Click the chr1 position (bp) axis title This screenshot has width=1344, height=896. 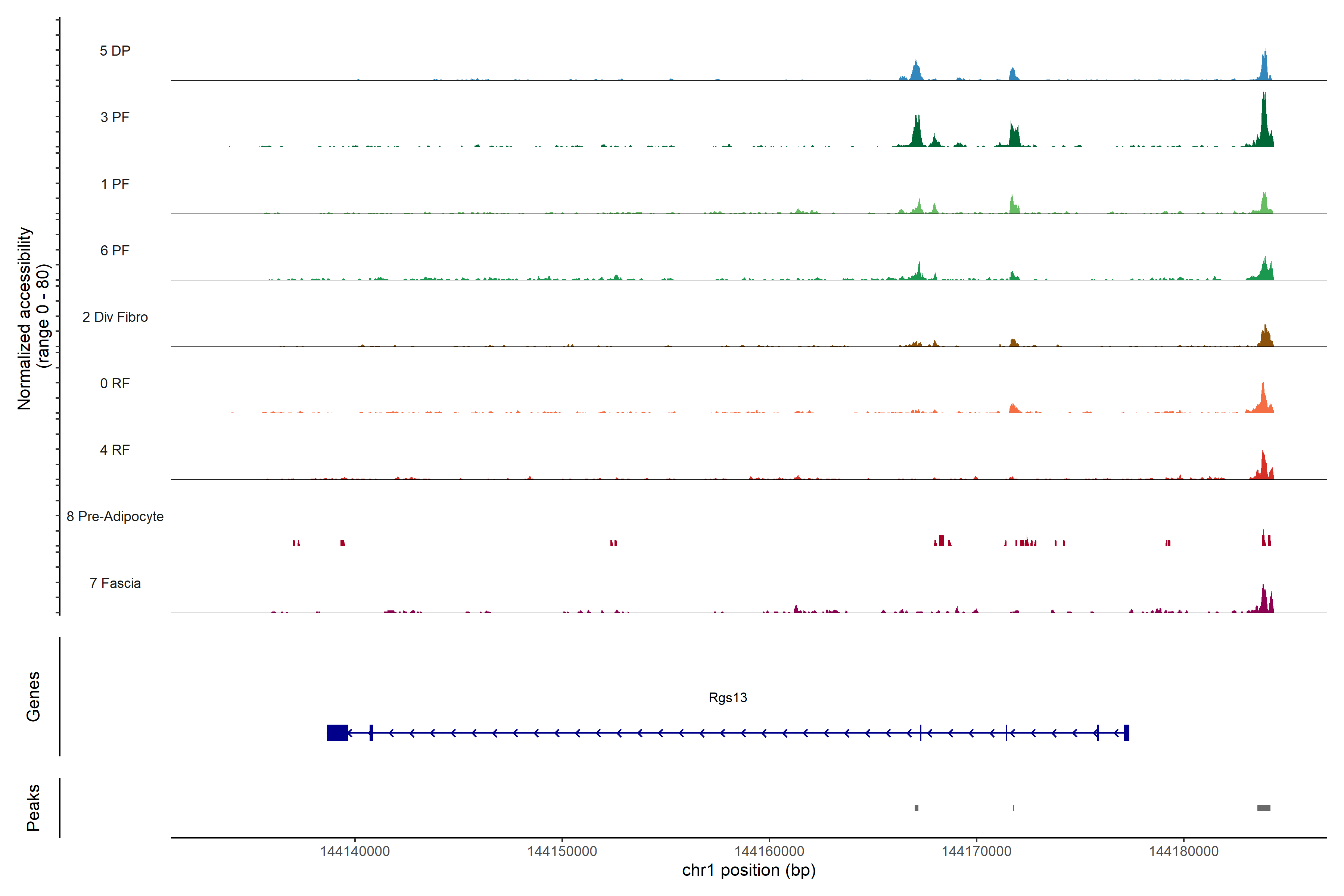click(749, 871)
